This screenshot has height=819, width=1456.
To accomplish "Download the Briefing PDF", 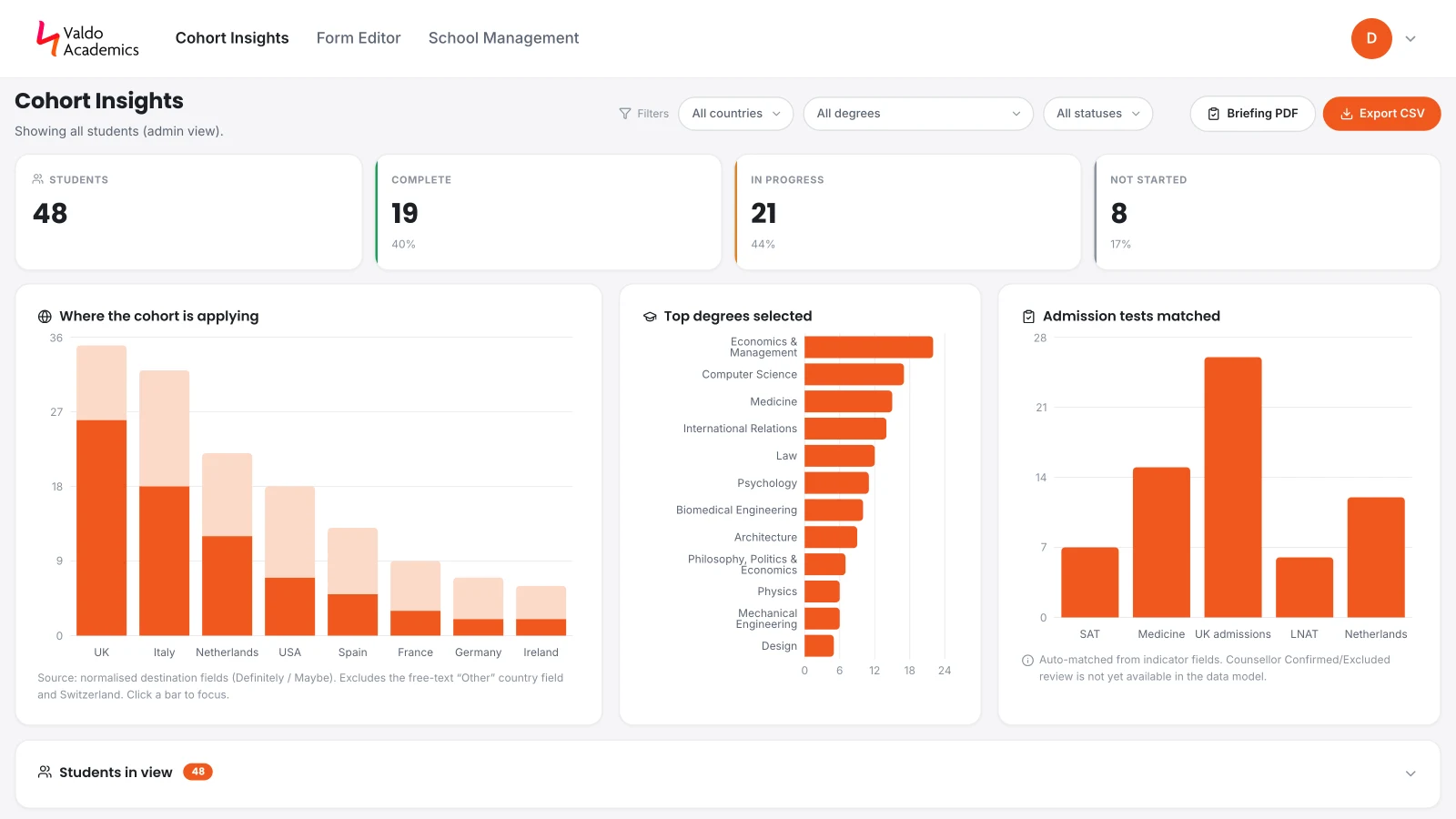I will click(1252, 114).
